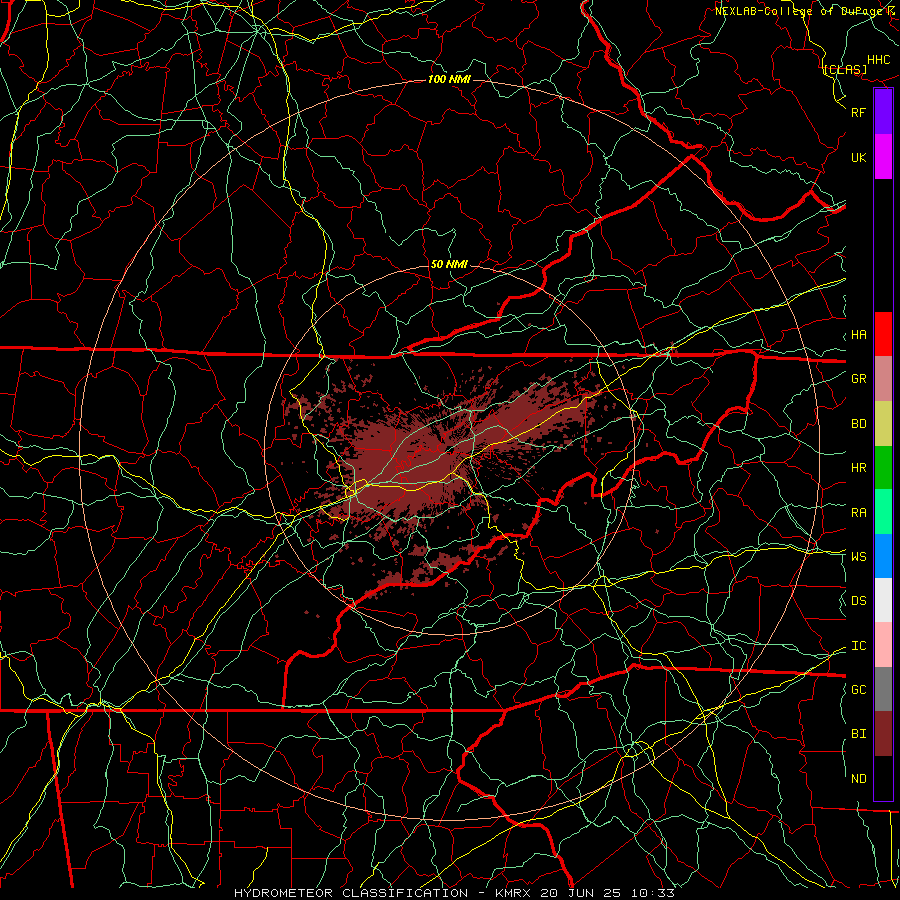Click the "HHC" product code text
The width and height of the screenshot is (900, 900).
coord(878,60)
